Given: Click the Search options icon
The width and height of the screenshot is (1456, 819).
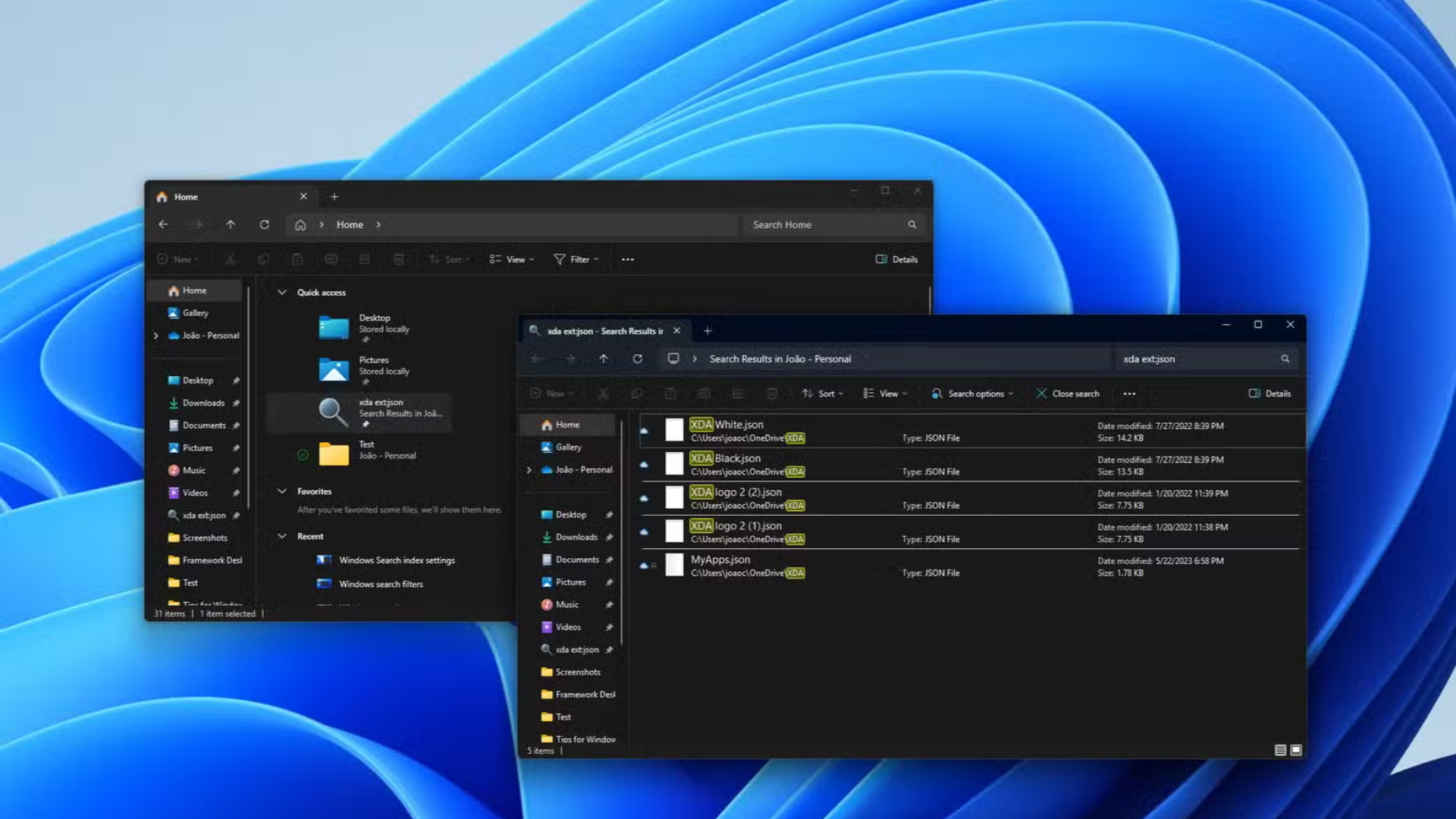Looking at the screenshot, I should click(971, 394).
